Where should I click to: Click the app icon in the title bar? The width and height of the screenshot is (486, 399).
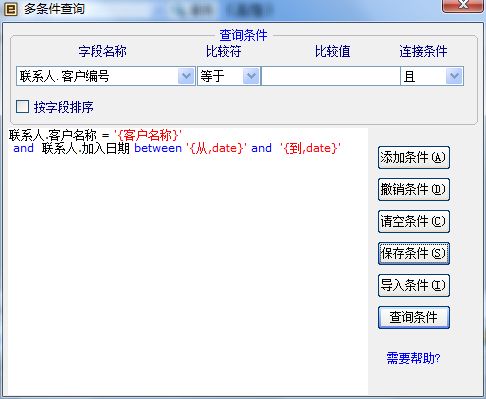11,9
